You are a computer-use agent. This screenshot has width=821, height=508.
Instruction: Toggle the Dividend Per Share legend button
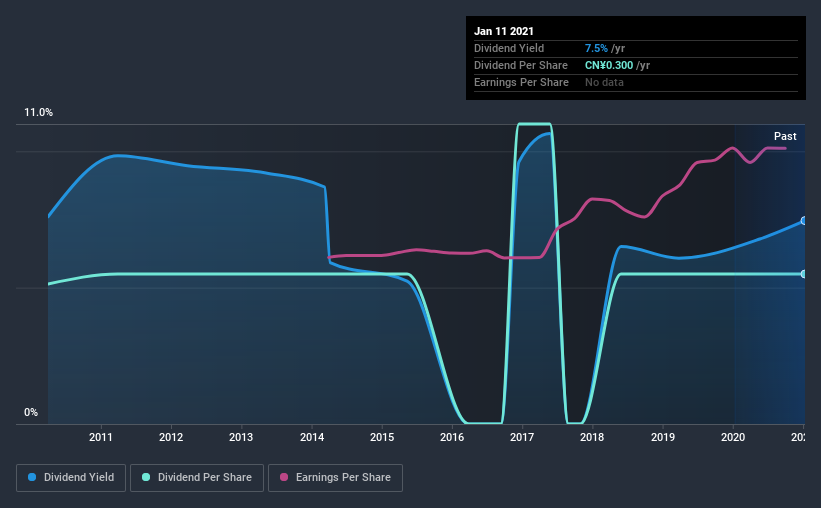click(197, 478)
